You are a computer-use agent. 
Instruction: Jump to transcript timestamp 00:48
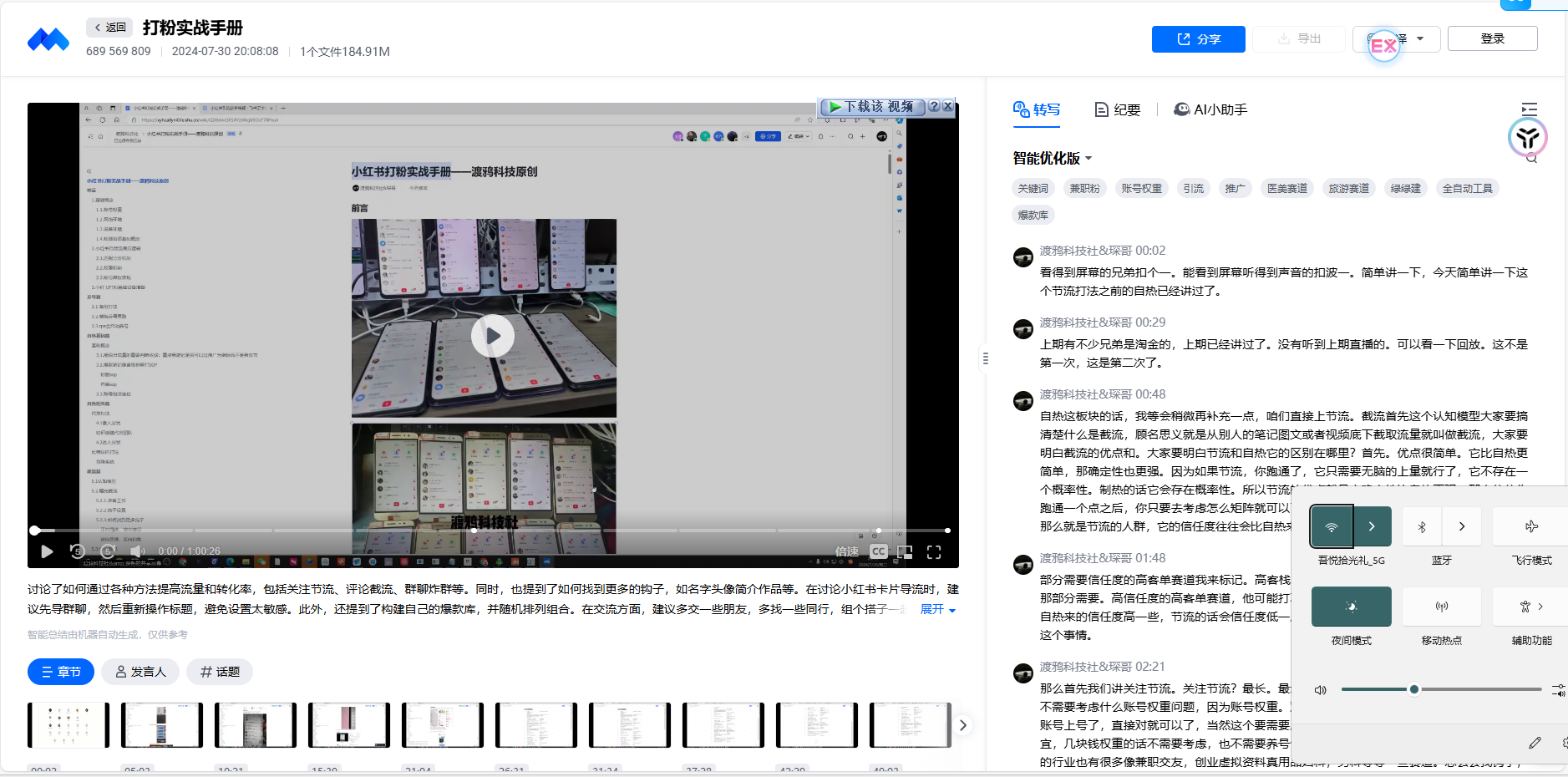pyautogui.click(x=1150, y=394)
